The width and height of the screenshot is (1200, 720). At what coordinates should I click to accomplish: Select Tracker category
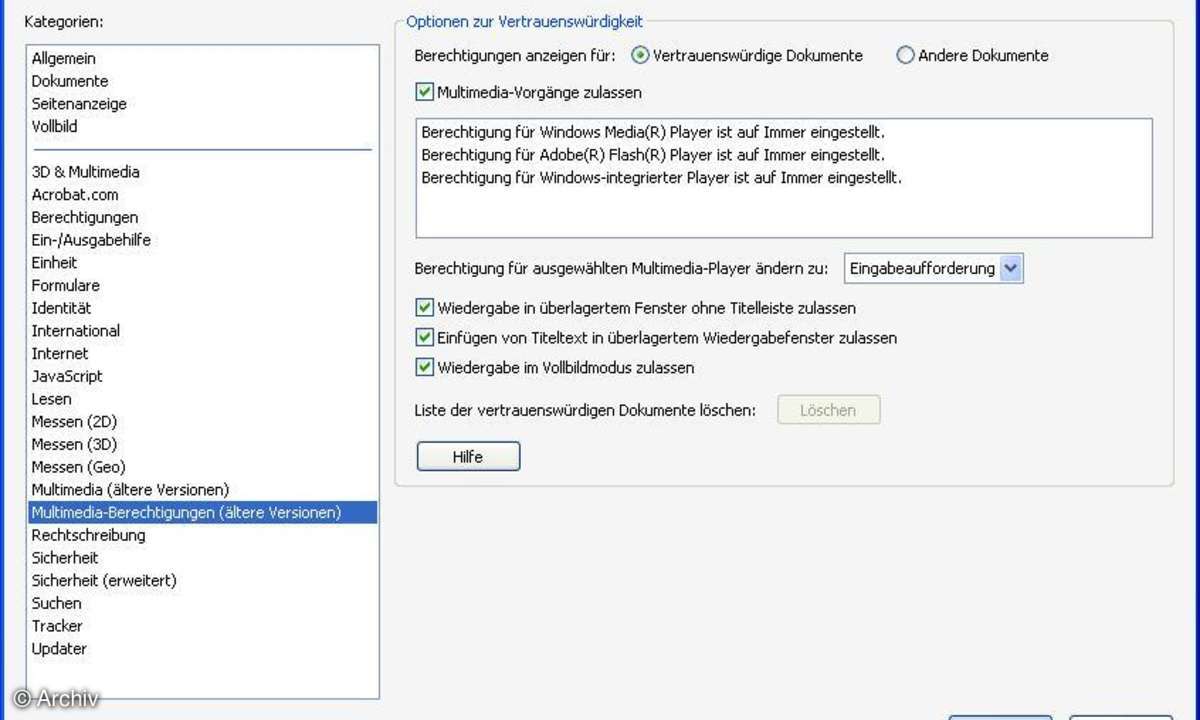[57, 626]
